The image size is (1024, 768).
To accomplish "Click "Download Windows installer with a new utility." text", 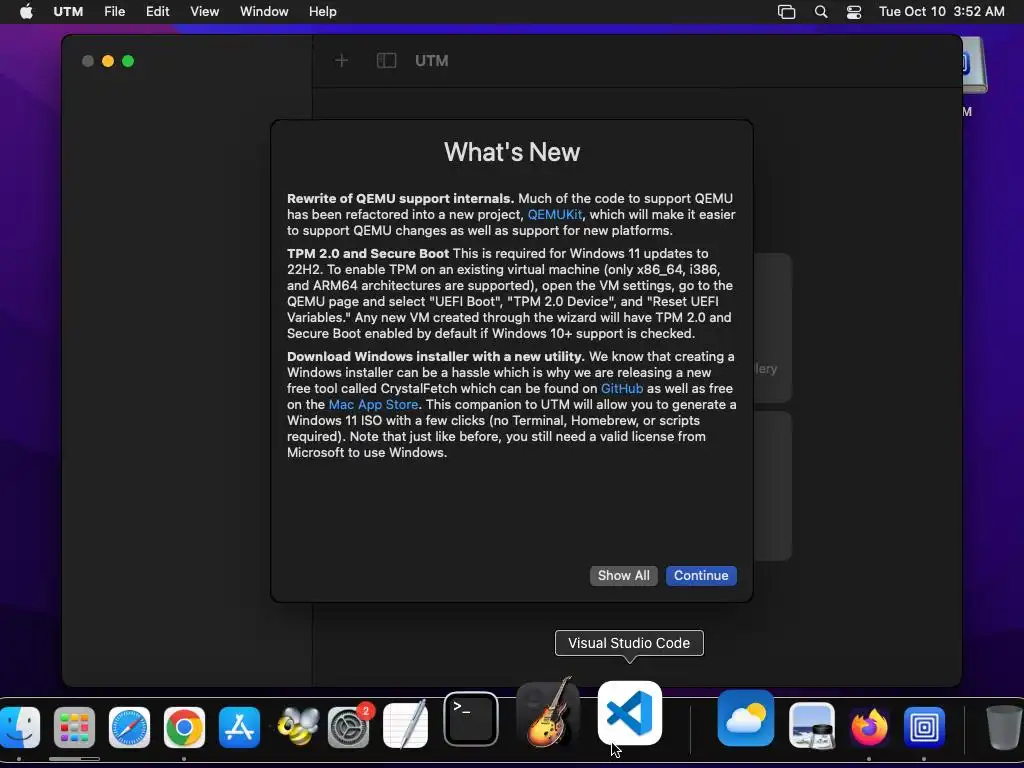I will pyautogui.click(x=436, y=357).
